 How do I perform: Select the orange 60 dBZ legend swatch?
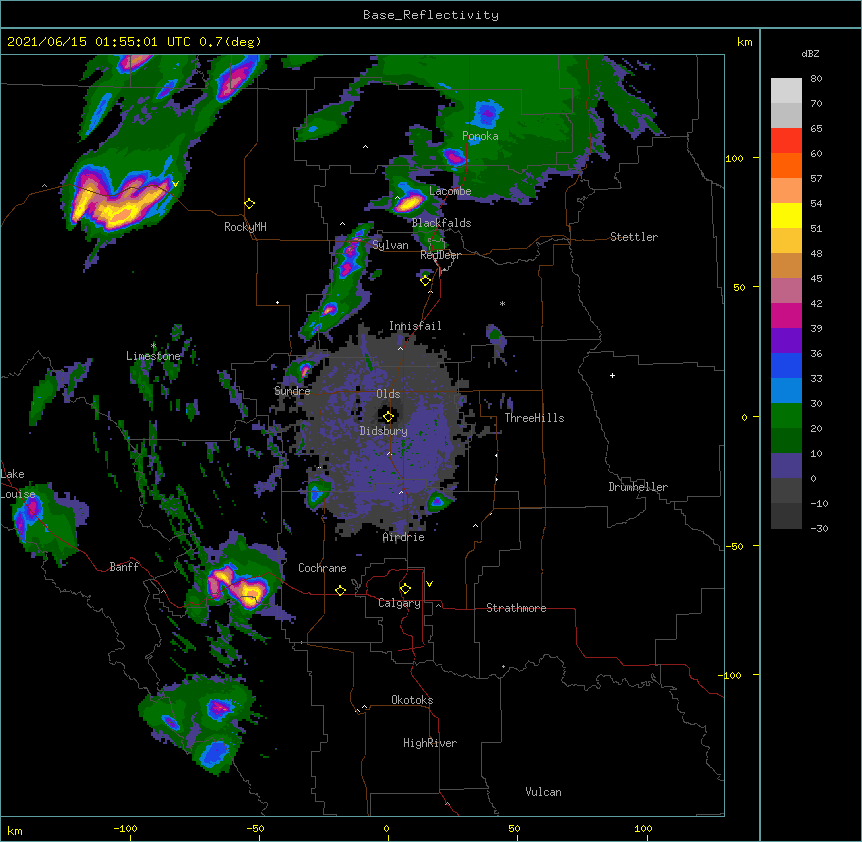pyautogui.click(x=786, y=165)
